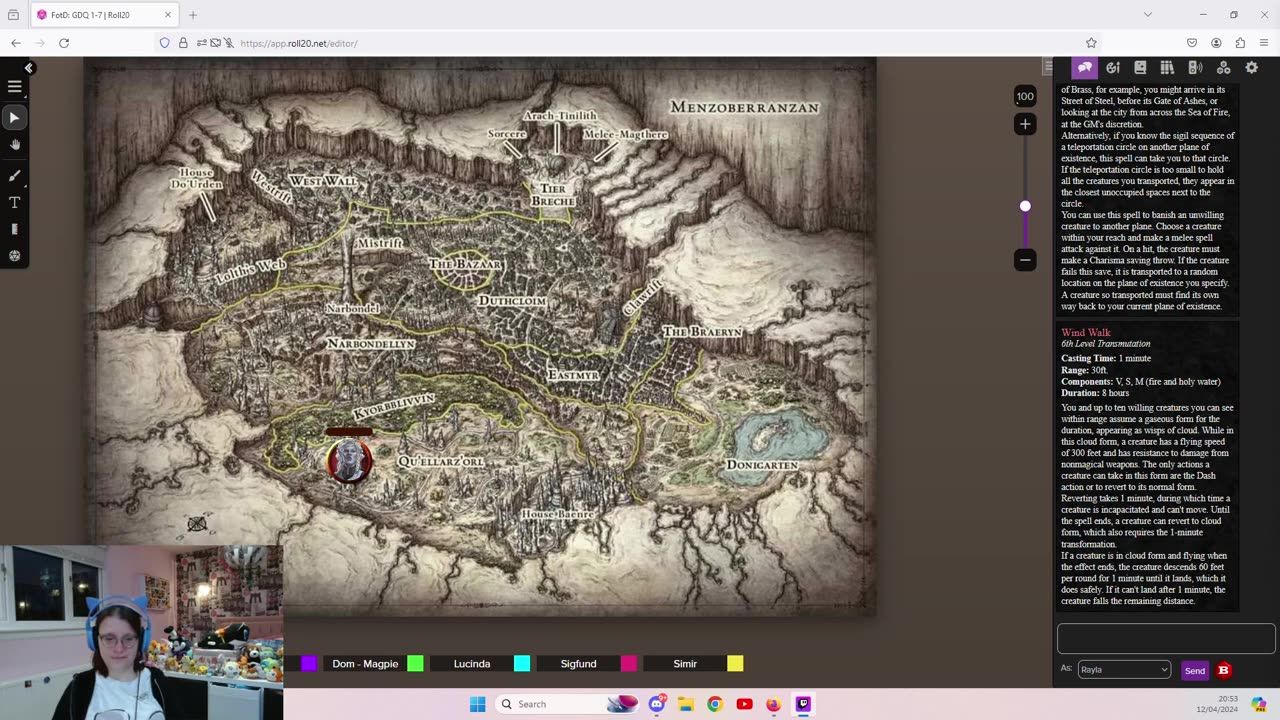1280x720 pixels.
Task: Switch to the Art Library tab
Action: (1113, 68)
